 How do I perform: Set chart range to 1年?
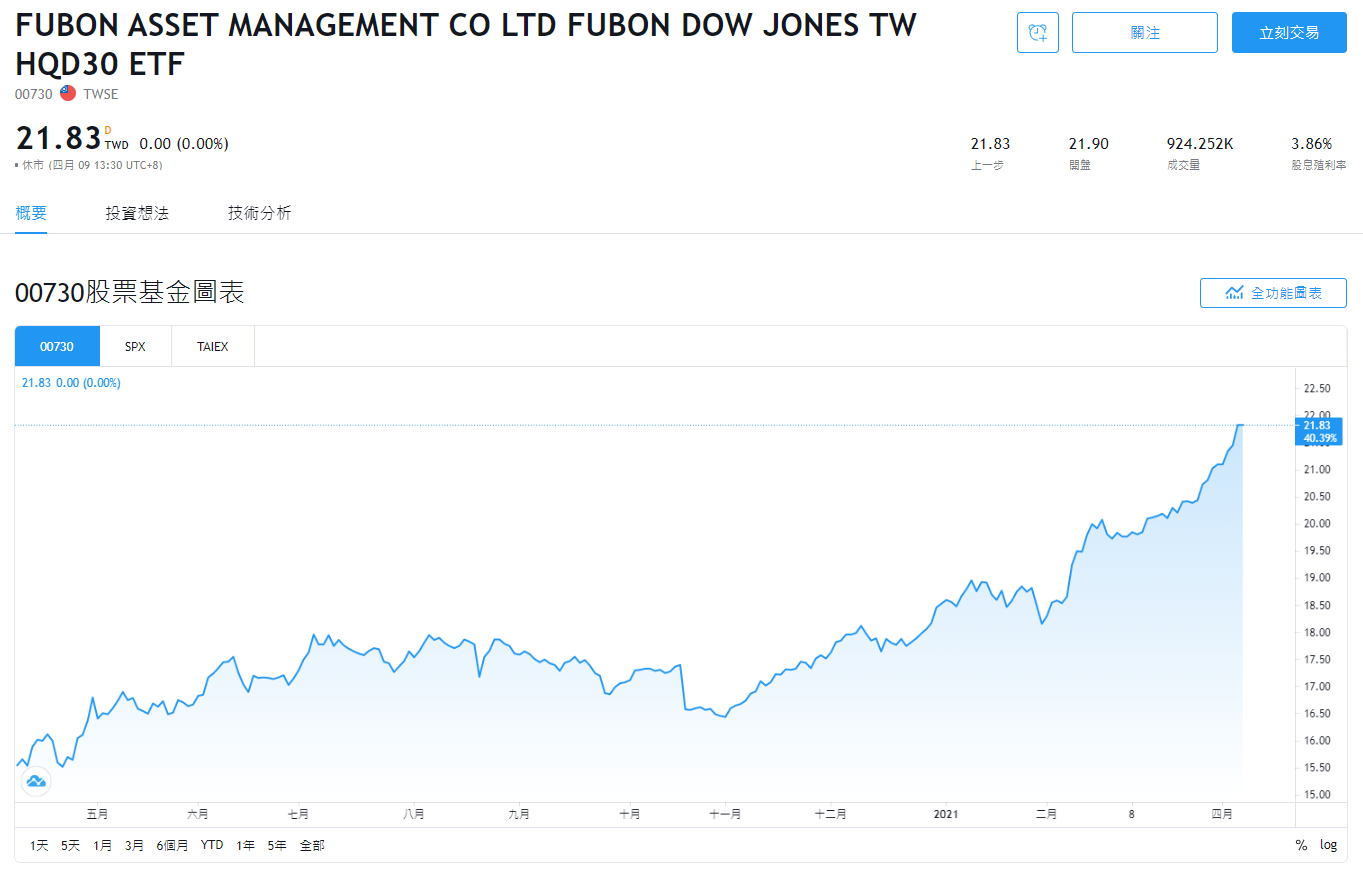point(245,845)
